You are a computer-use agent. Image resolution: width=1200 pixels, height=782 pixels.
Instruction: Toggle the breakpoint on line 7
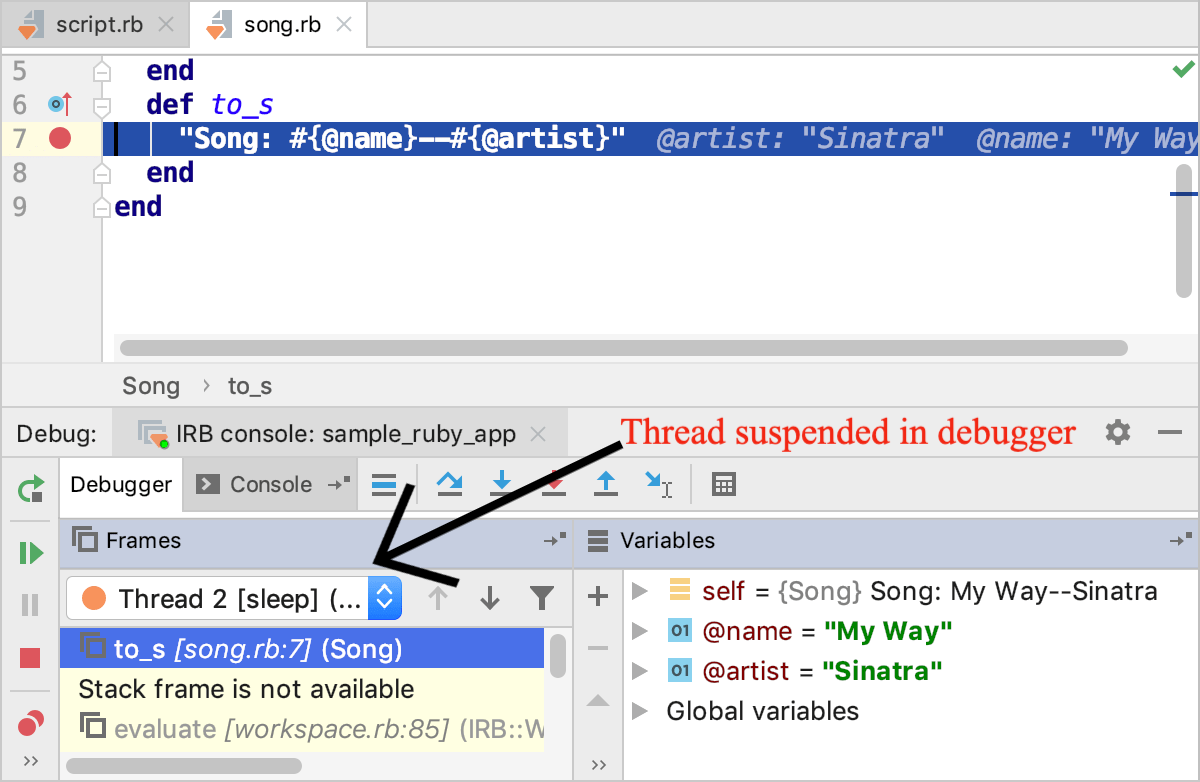point(60,138)
